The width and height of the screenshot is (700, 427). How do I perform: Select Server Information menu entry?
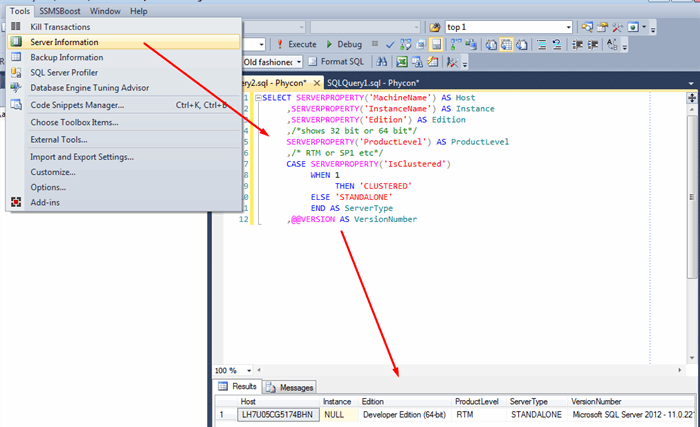[x=124, y=42]
